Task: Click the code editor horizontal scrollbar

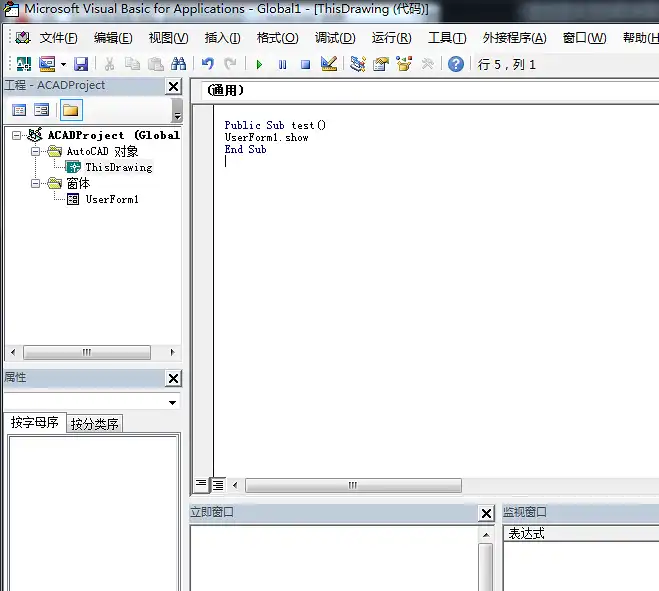Action: (352, 485)
